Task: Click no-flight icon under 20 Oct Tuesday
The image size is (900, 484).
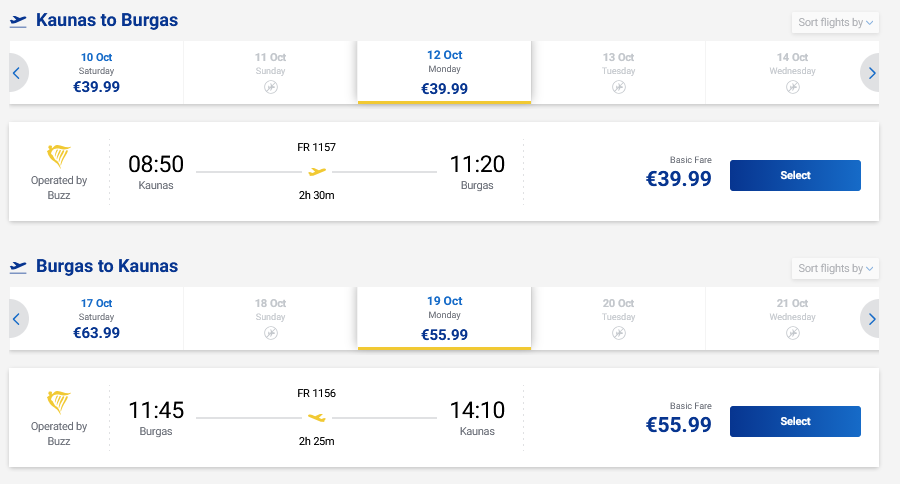Action: [x=619, y=334]
